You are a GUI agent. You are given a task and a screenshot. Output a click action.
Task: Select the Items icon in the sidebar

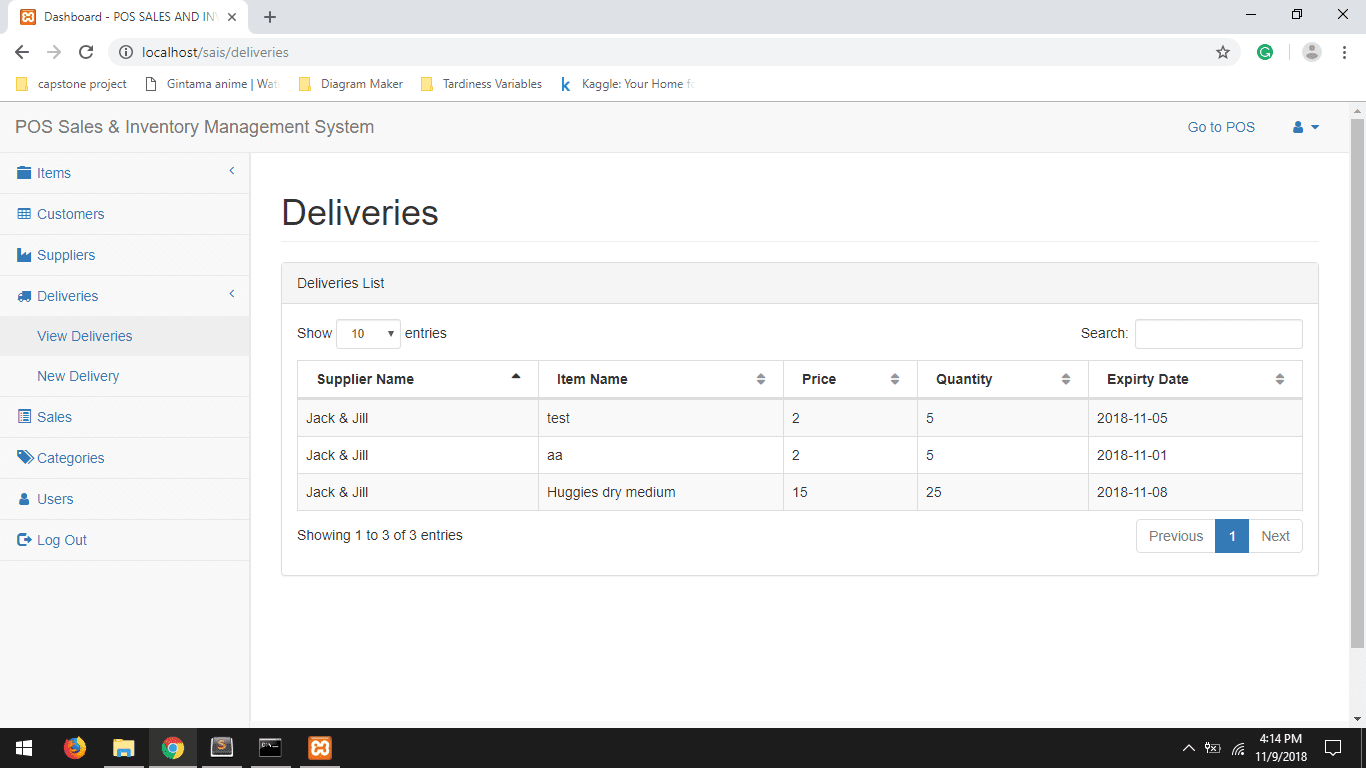click(22, 172)
